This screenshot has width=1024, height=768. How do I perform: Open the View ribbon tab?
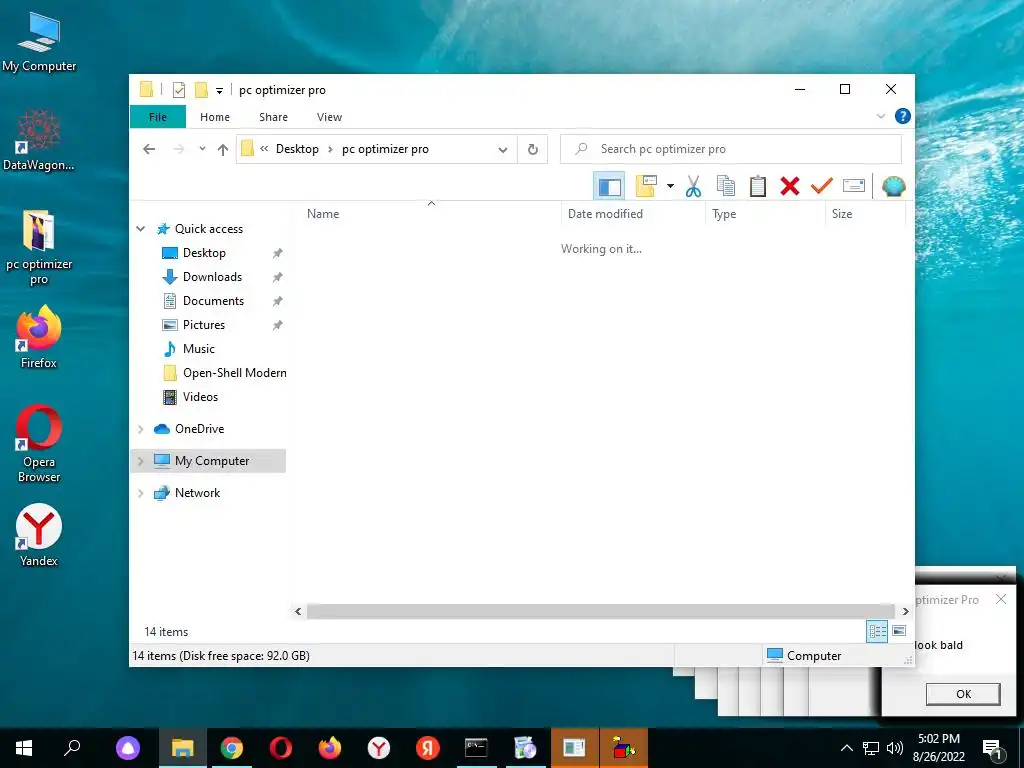tap(329, 117)
